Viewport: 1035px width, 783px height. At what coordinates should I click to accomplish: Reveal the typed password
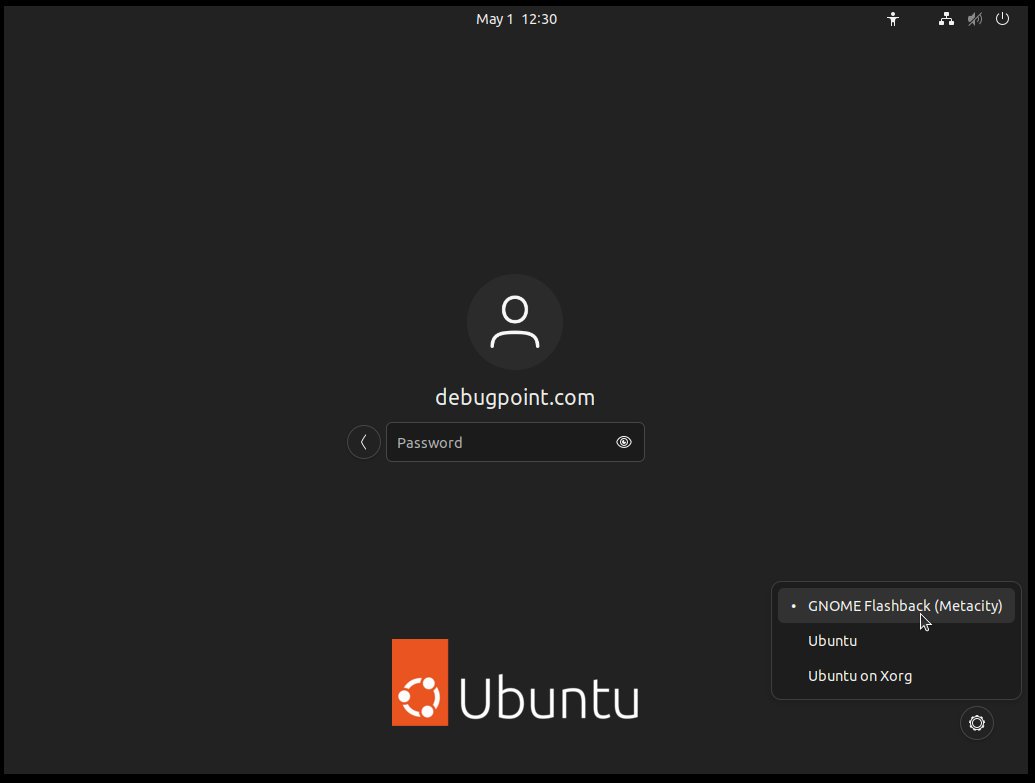click(x=623, y=441)
